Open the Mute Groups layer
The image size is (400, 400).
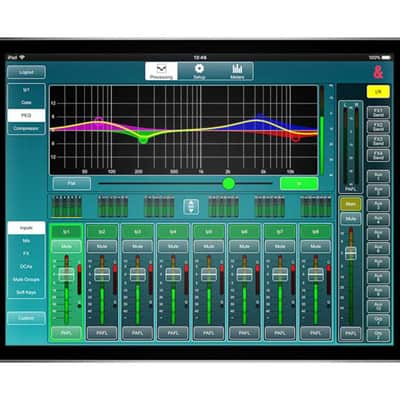tap(26, 279)
